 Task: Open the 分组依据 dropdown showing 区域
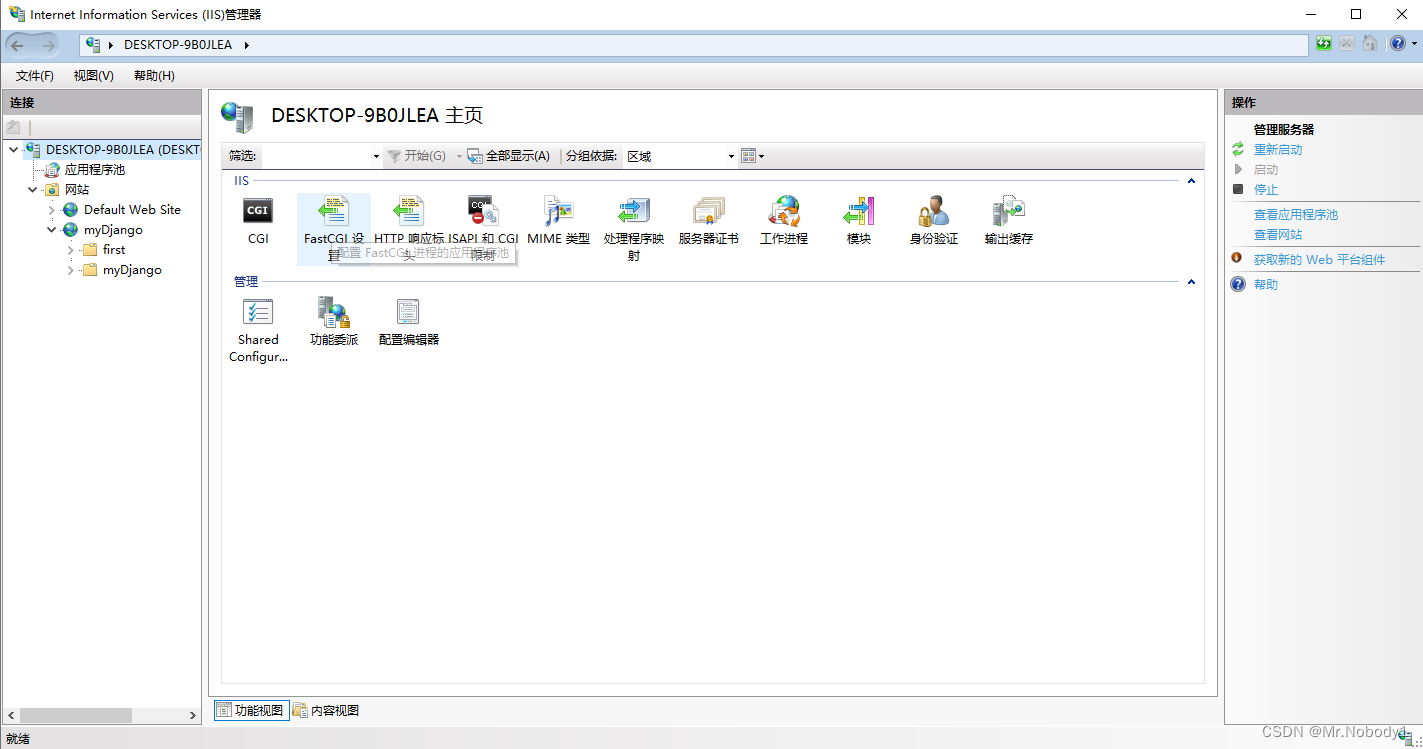point(731,156)
